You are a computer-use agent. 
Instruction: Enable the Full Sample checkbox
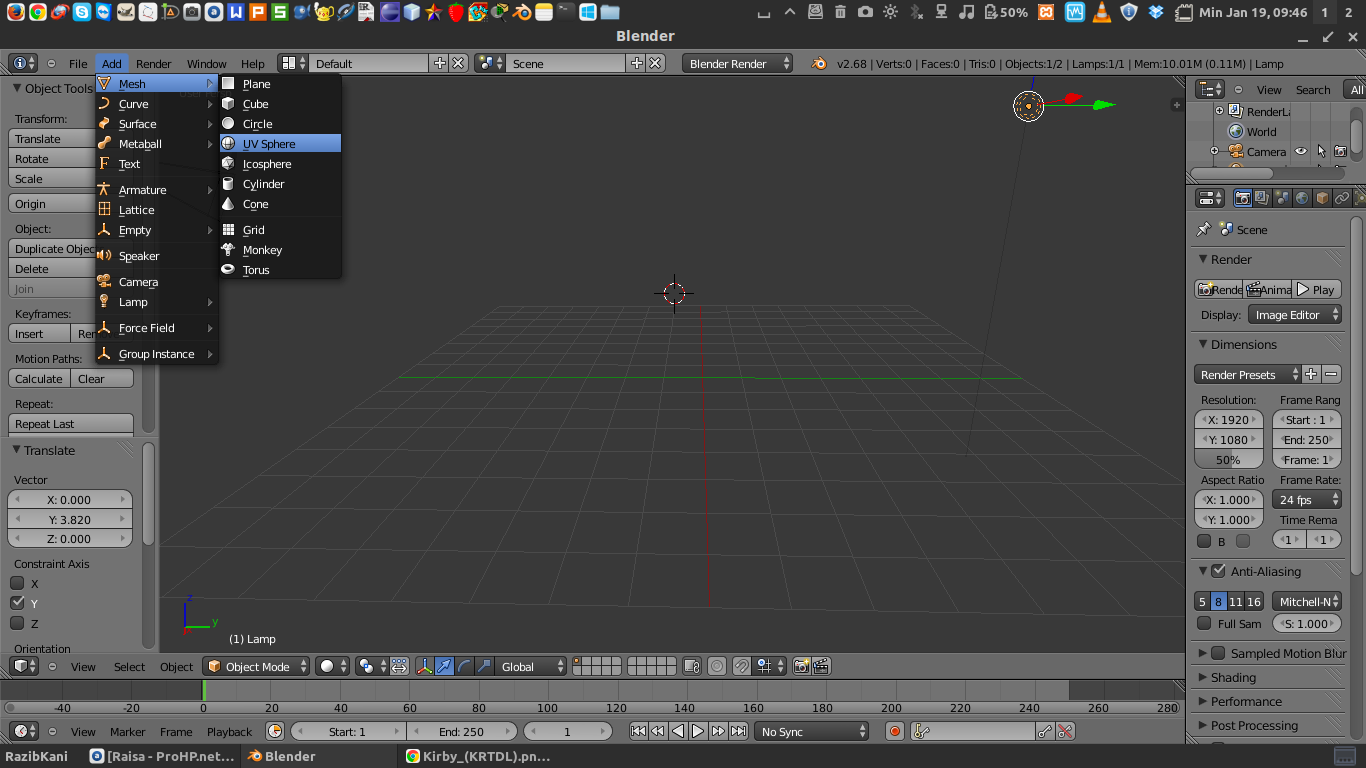click(1204, 623)
